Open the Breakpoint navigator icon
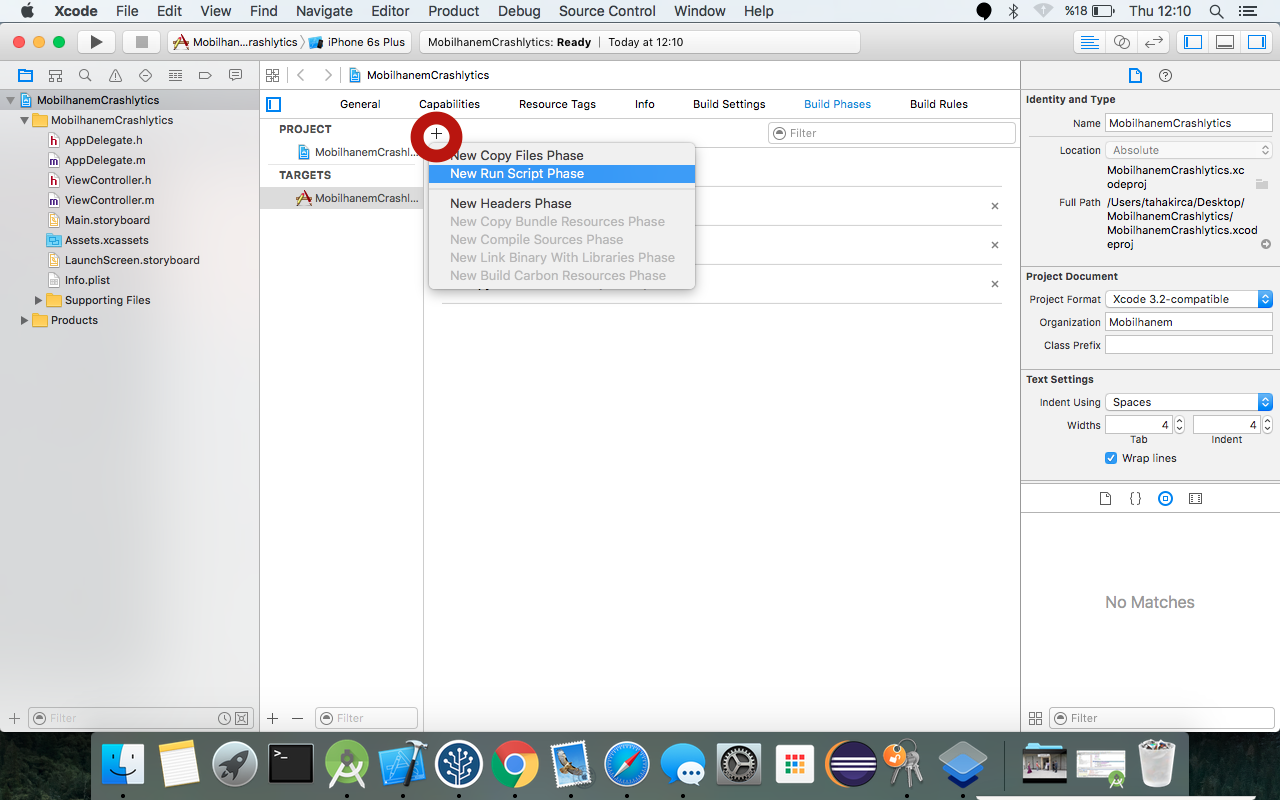This screenshot has height=800, width=1280. [205, 75]
